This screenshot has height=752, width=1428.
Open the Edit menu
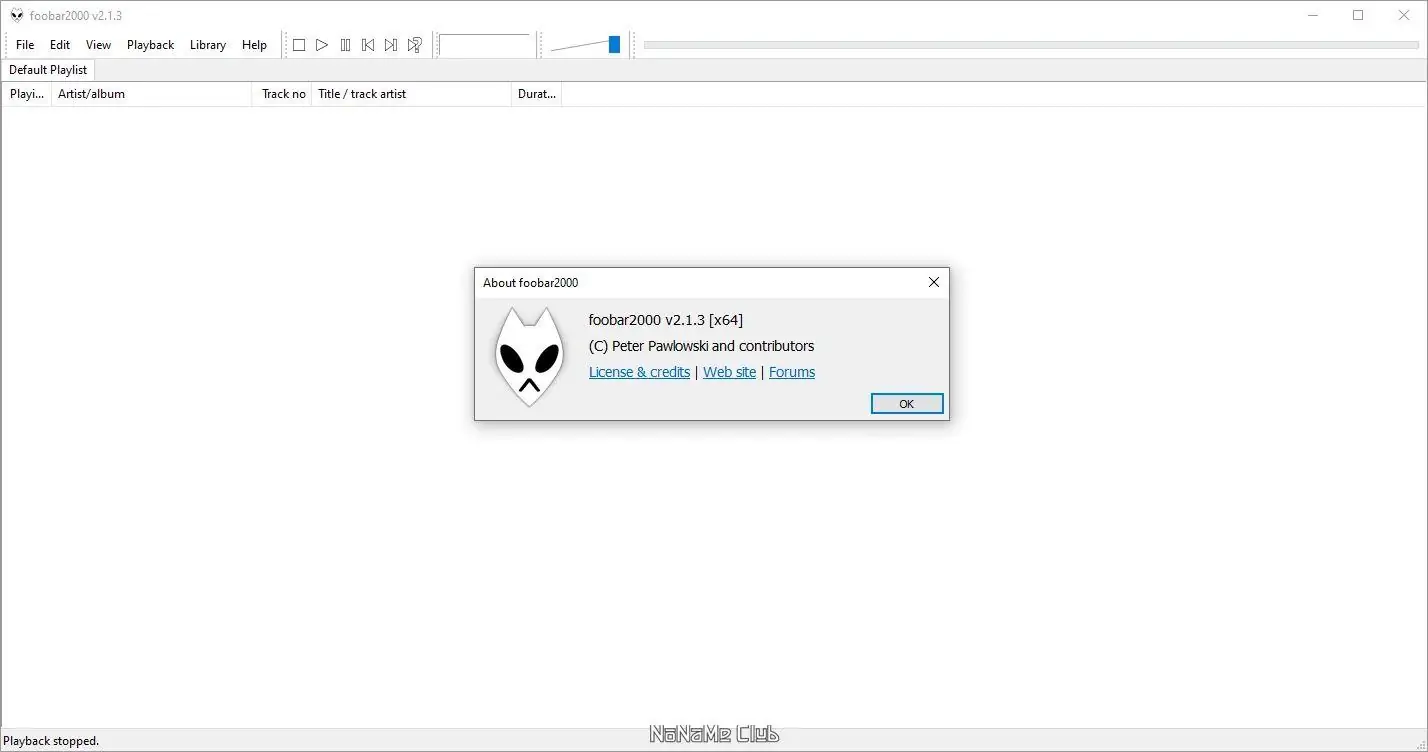click(x=60, y=45)
